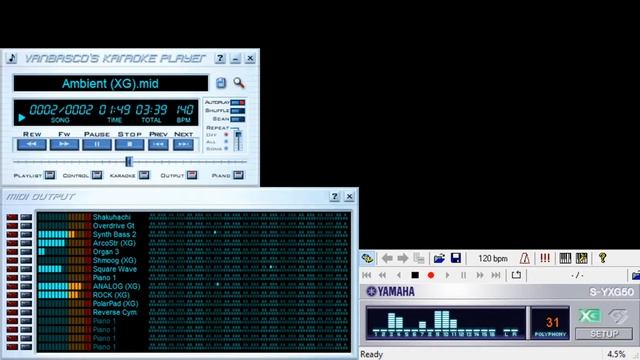Image resolution: width=640 pixels, height=360 pixels.
Task: Toggle the Autoplay switch
Action: 238,102
